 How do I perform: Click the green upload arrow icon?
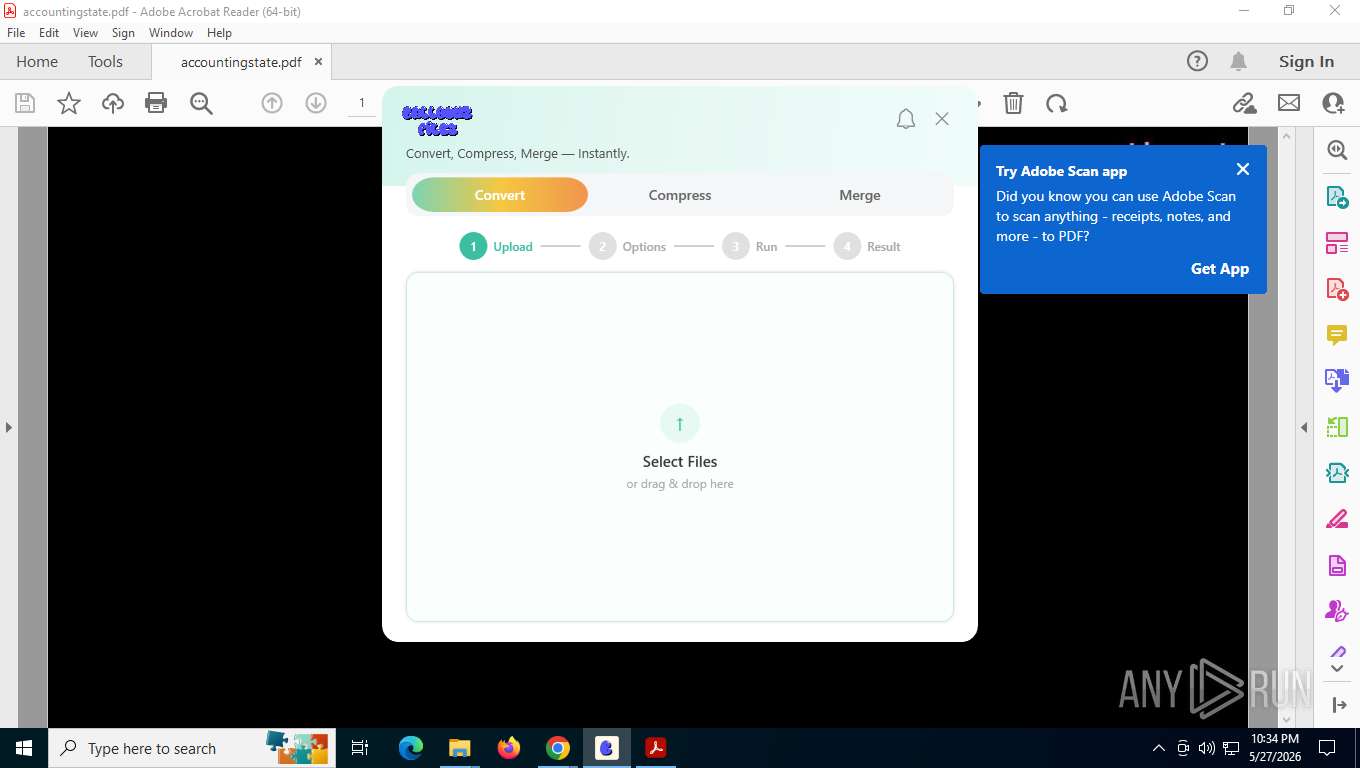pos(680,424)
